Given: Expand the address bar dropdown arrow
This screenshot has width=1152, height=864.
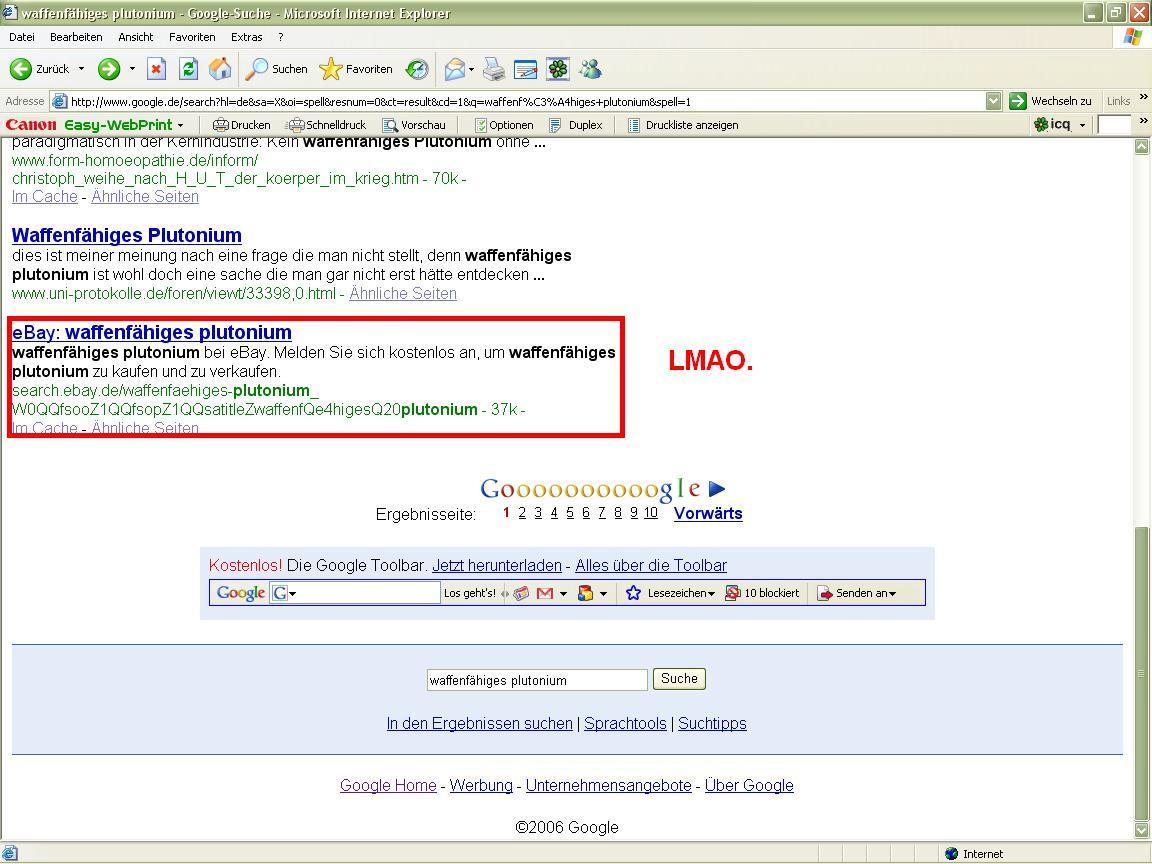Looking at the screenshot, I should (993, 101).
